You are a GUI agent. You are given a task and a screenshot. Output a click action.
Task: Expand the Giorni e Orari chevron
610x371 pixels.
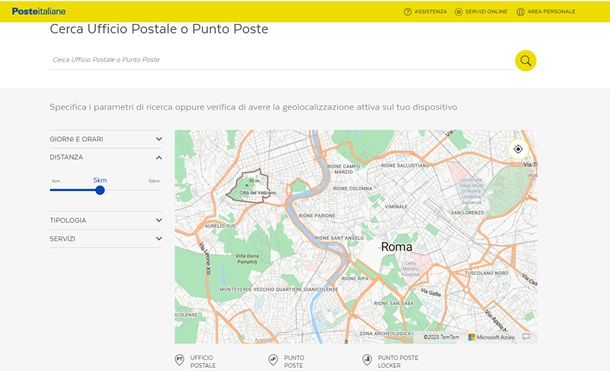[159, 139]
